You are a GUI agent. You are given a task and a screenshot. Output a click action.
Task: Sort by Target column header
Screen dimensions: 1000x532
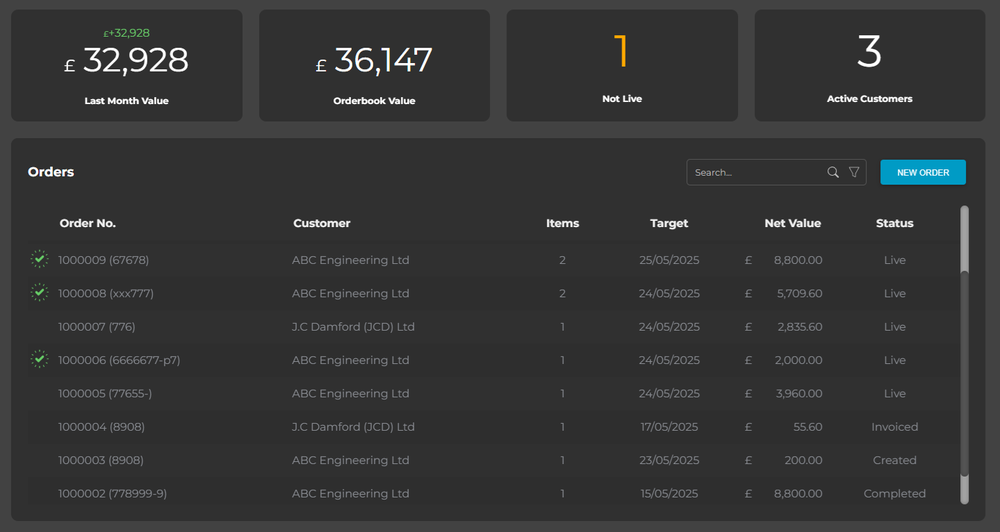[x=669, y=223]
